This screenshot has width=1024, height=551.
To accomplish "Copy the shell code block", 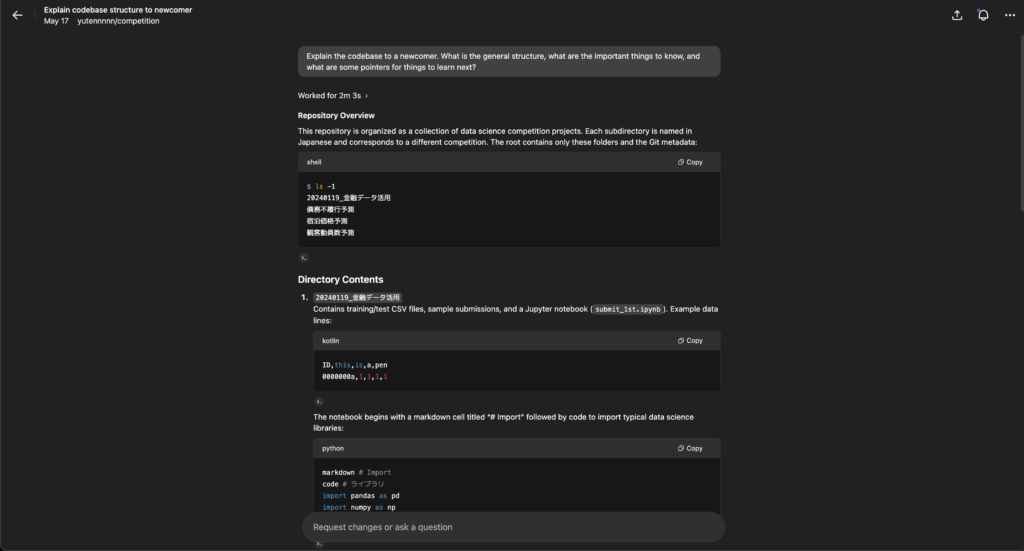I will coord(690,162).
